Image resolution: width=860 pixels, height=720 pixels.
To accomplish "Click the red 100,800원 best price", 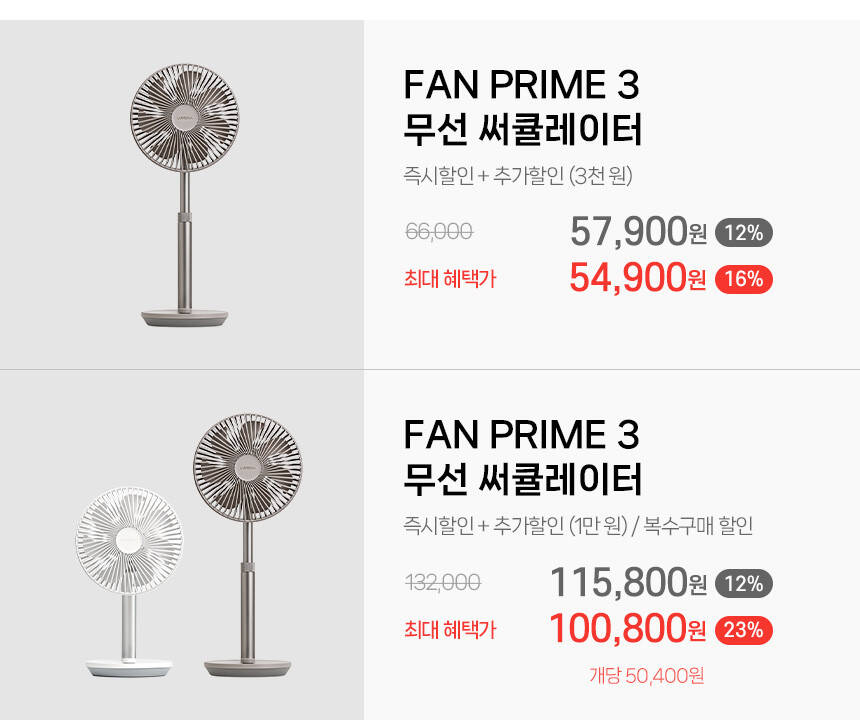I will coord(628,629).
